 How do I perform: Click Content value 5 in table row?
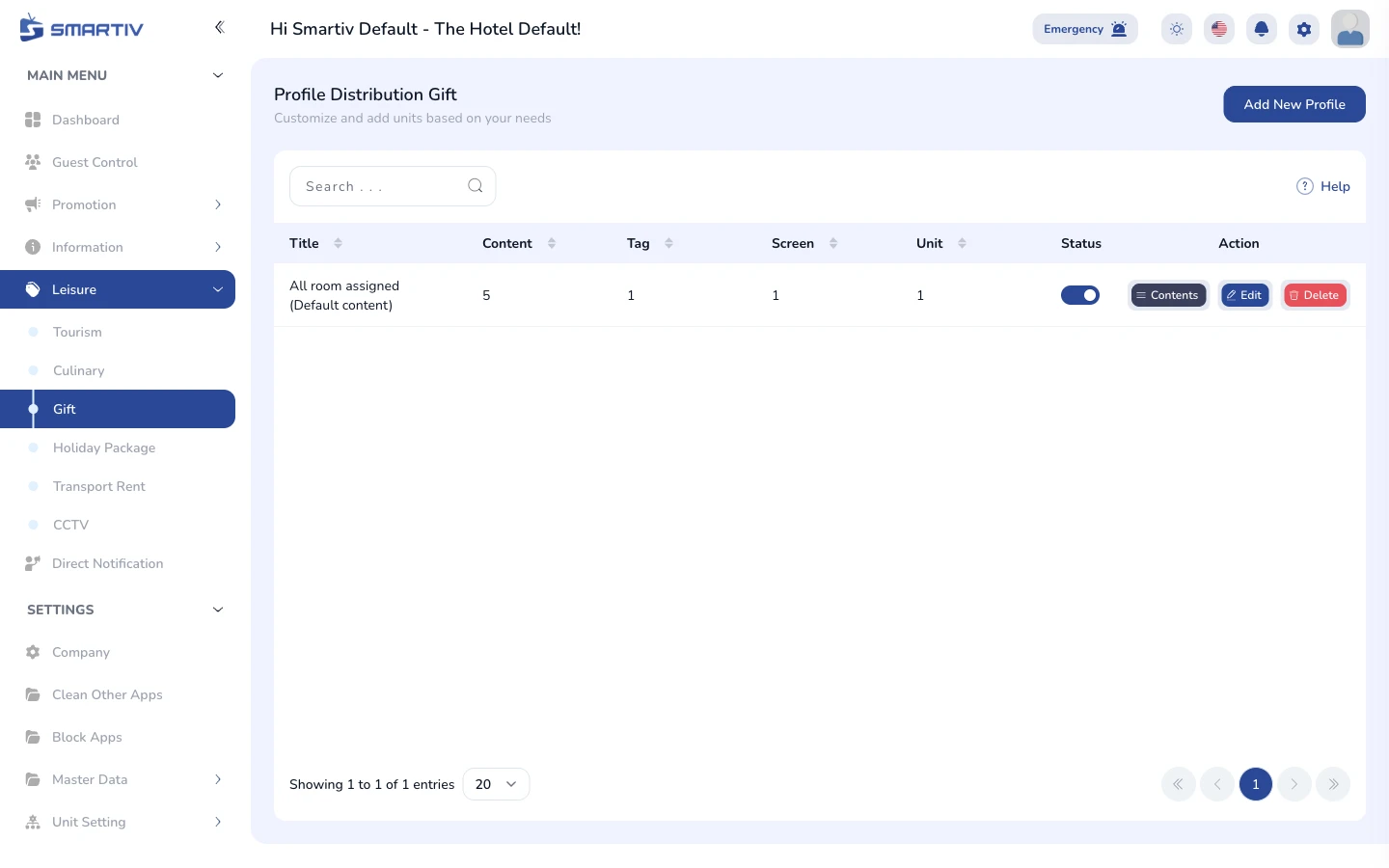click(486, 295)
